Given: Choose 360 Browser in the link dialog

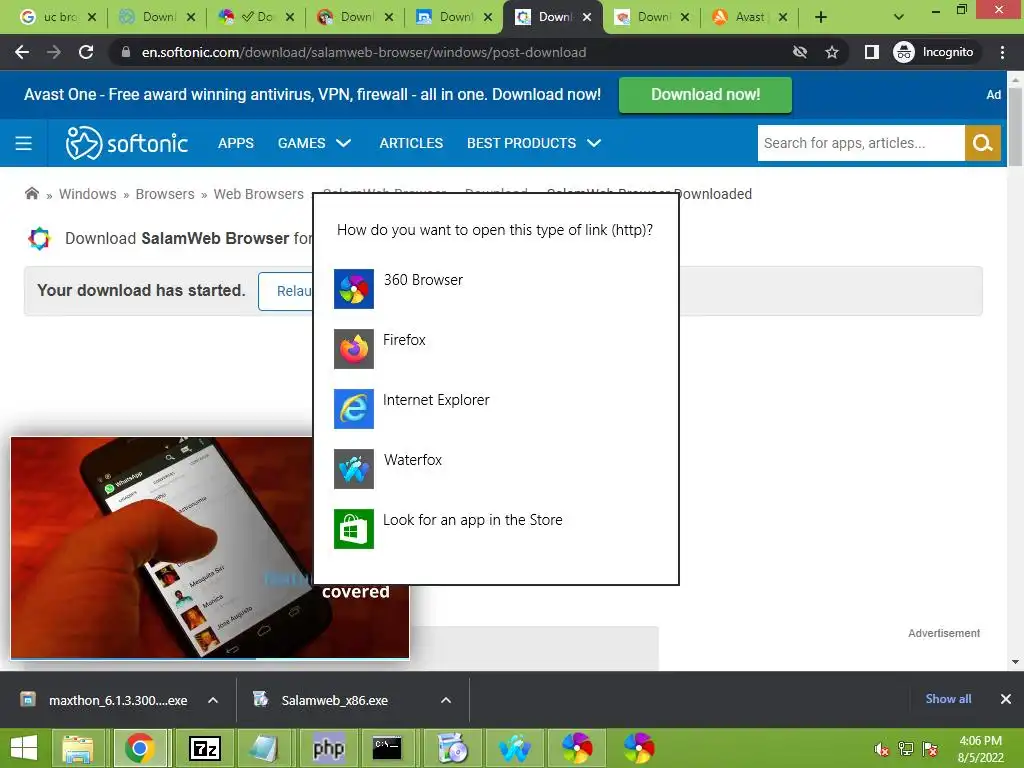Looking at the screenshot, I should 495,288.
